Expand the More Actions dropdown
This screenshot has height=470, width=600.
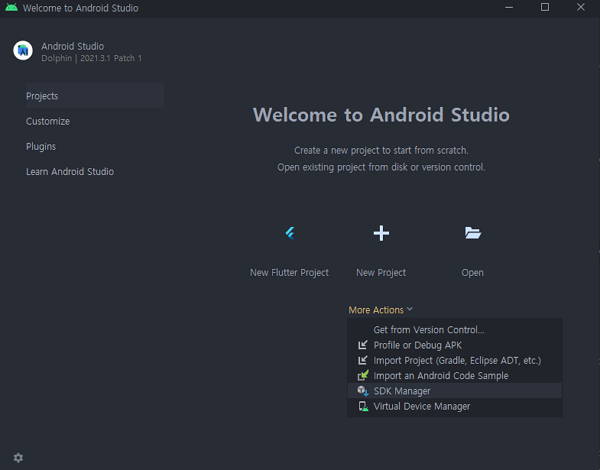point(380,310)
